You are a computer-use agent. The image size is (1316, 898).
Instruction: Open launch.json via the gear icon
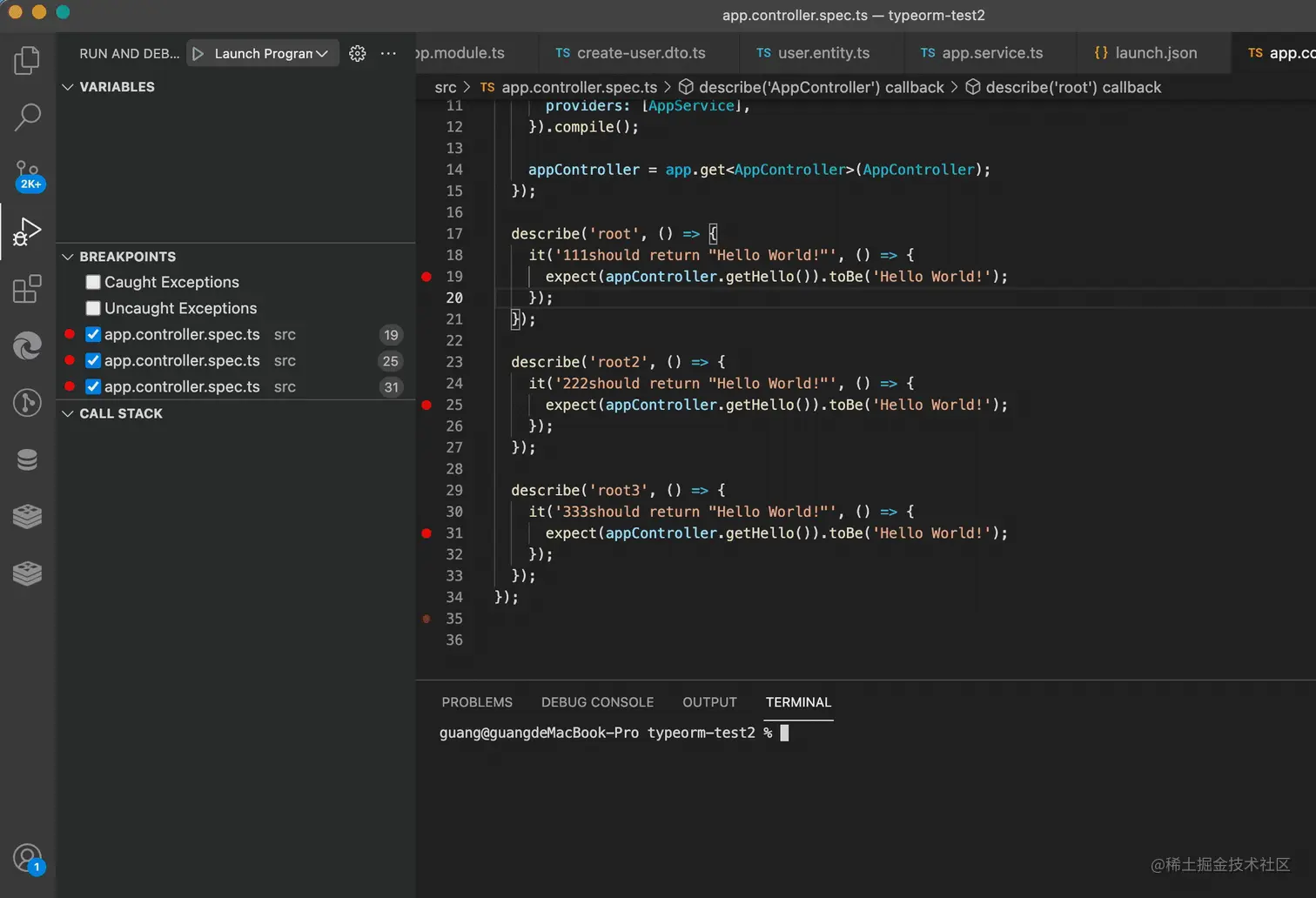click(x=357, y=54)
